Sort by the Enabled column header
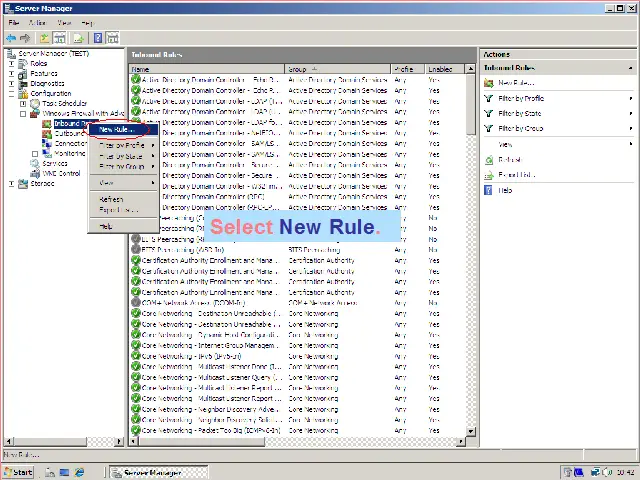The width and height of the screenshot is (640, 480). (x=444, y=69)
